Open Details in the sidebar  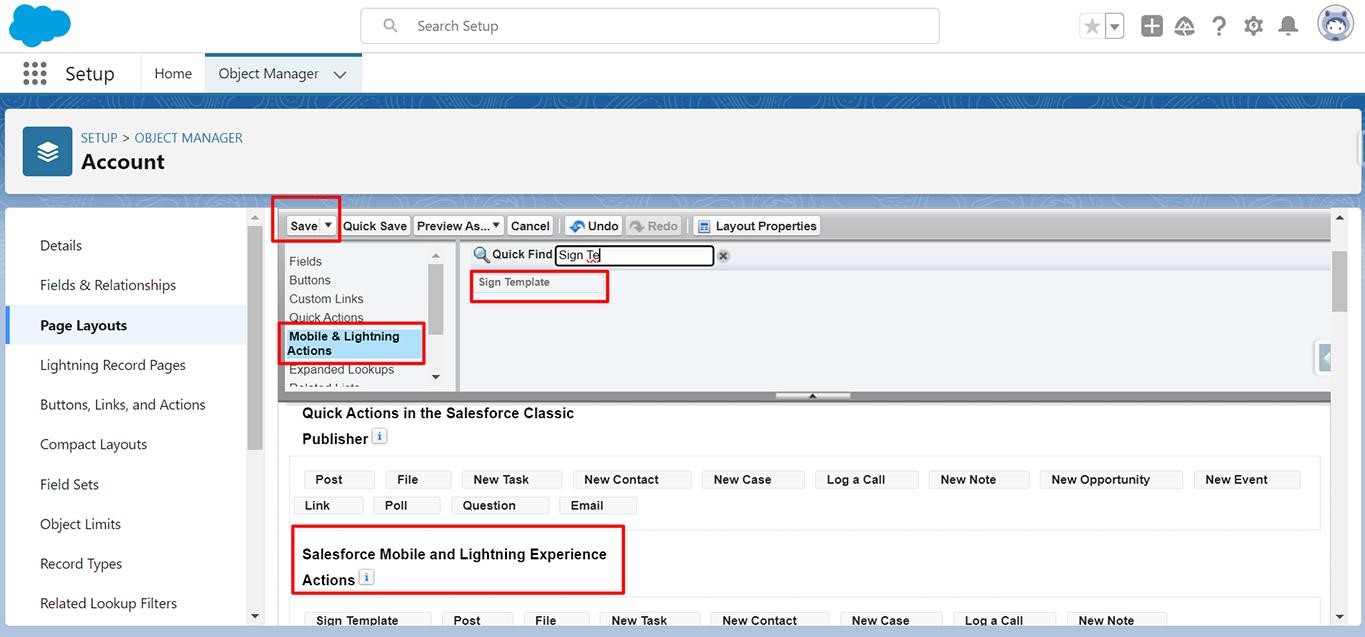point(61,245)
